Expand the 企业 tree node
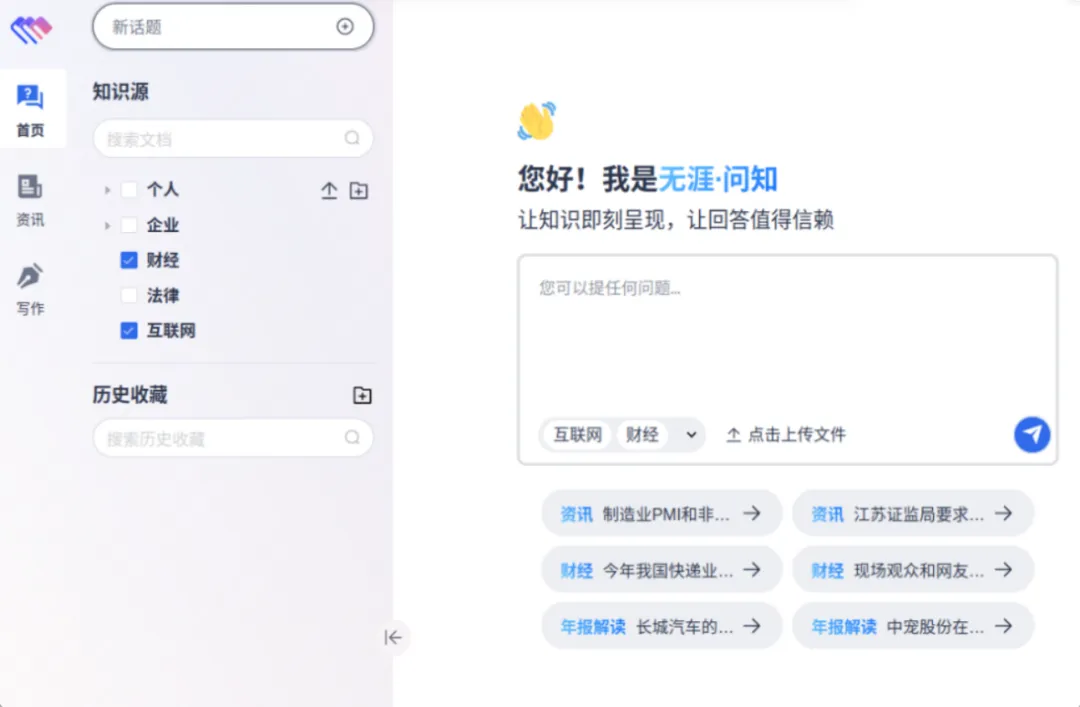 coord(107,225)
